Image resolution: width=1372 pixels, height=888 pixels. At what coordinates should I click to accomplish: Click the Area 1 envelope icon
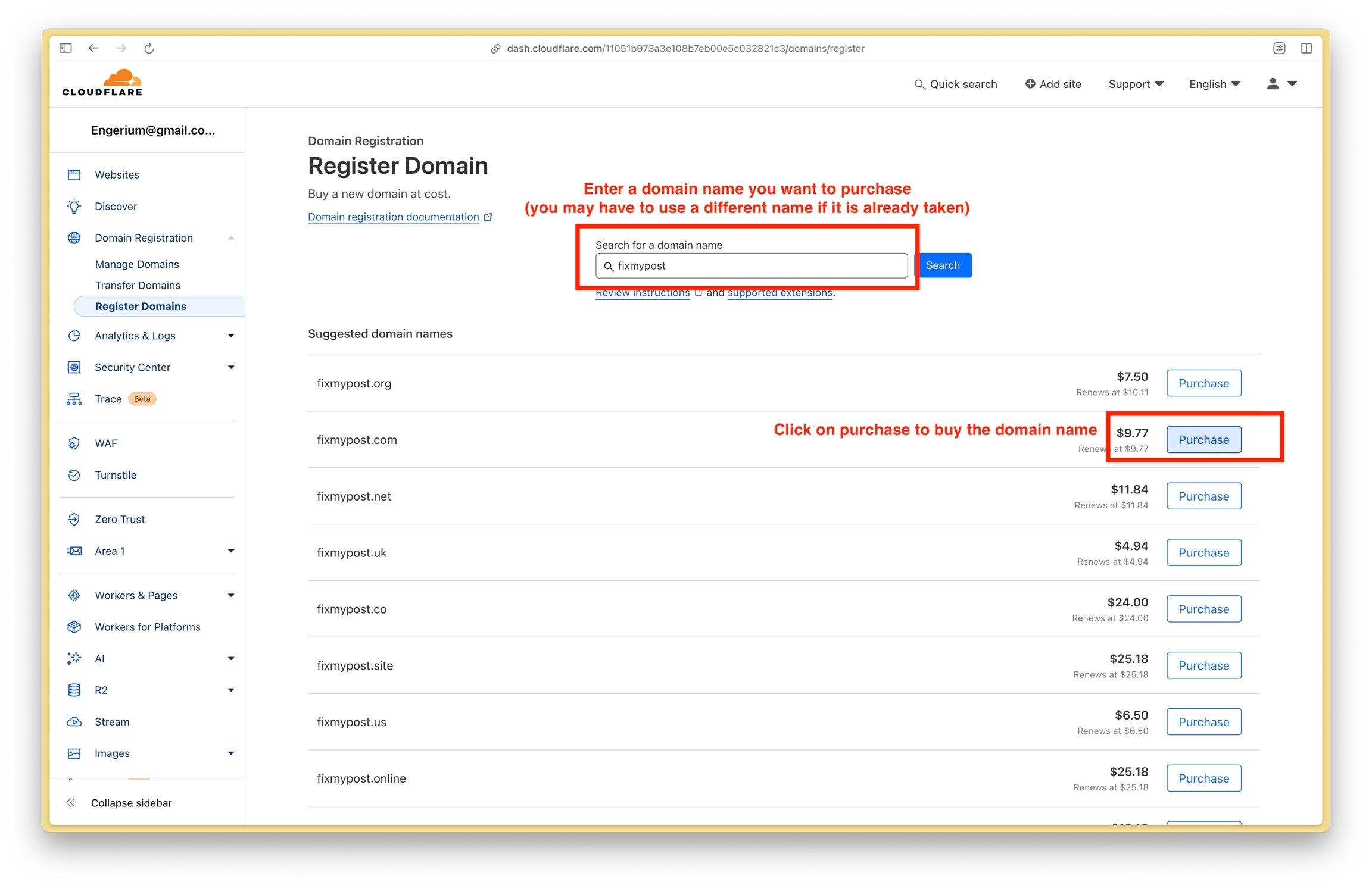[74, 551]
